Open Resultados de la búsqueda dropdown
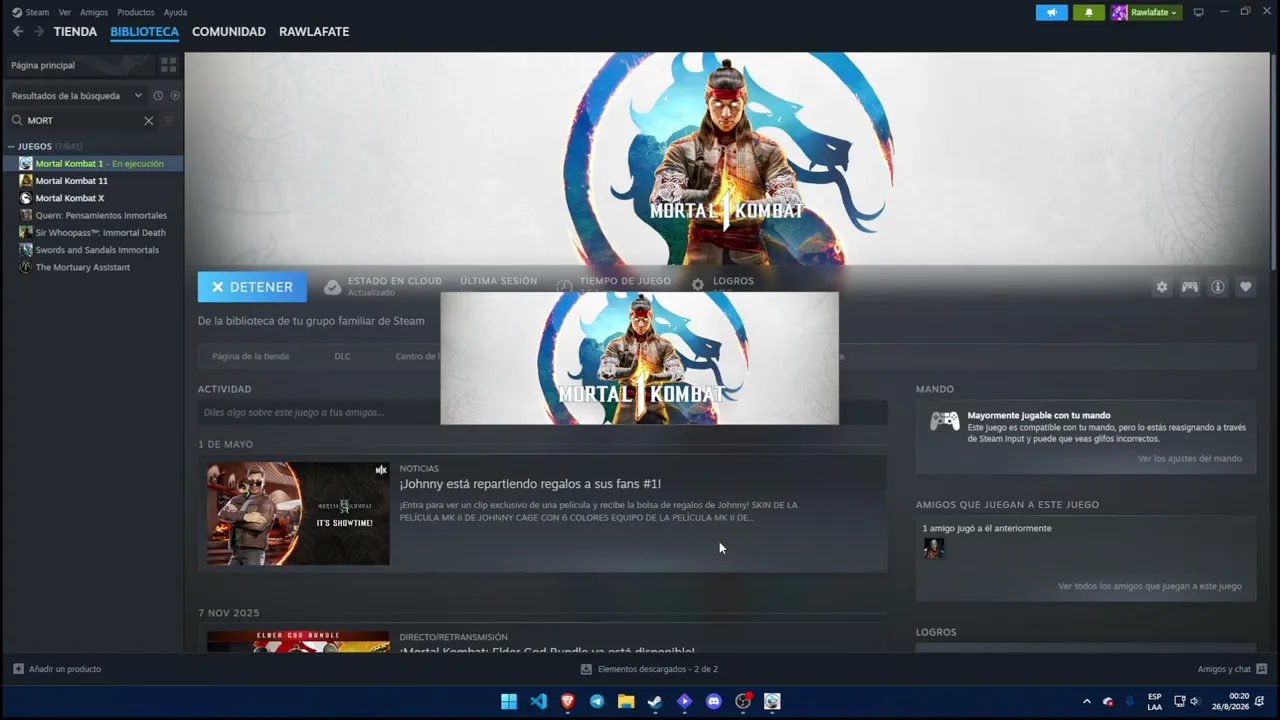 point(76,96)
